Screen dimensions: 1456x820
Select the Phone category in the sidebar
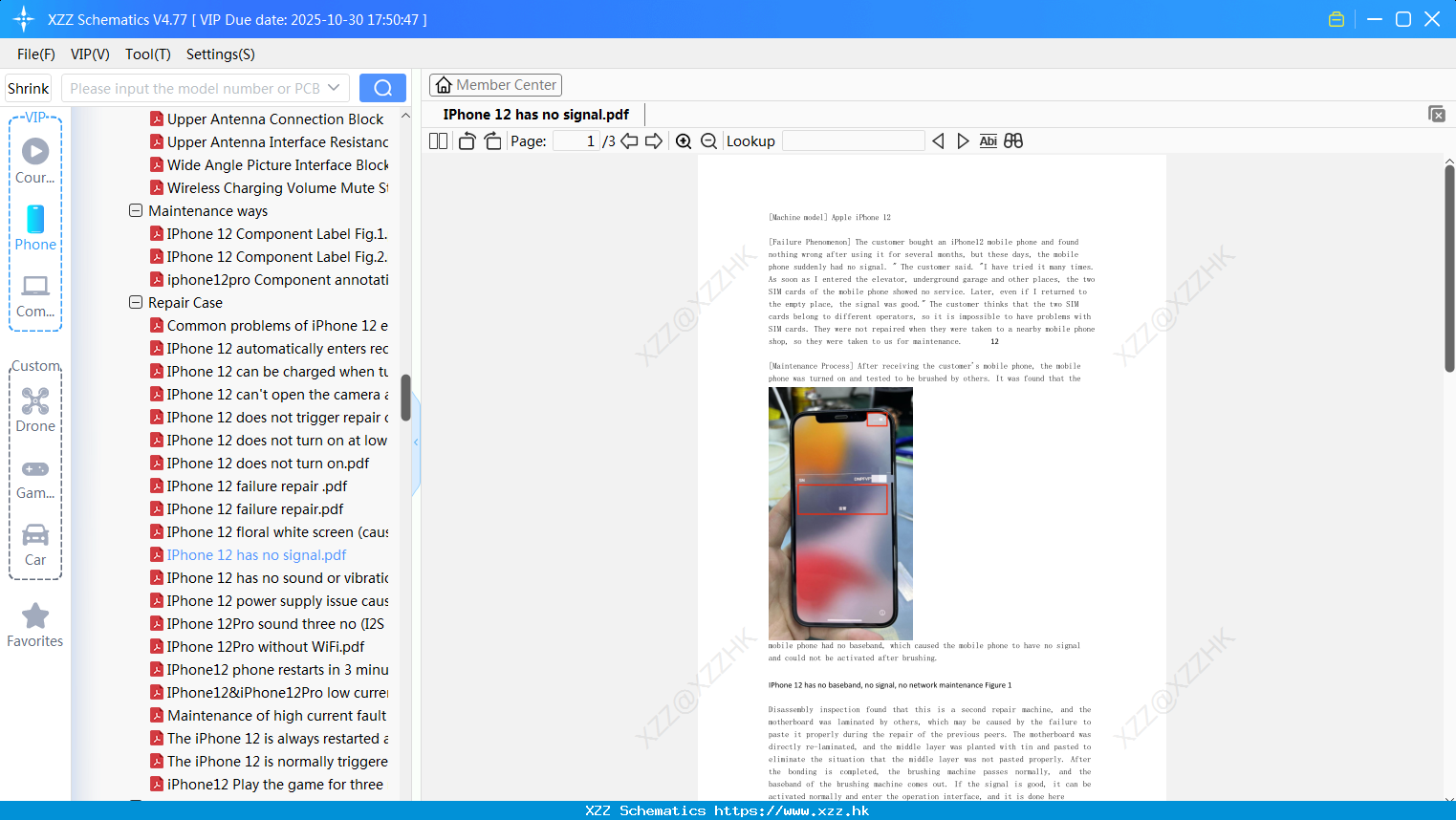pyautogui.click(x=35, y=228)
